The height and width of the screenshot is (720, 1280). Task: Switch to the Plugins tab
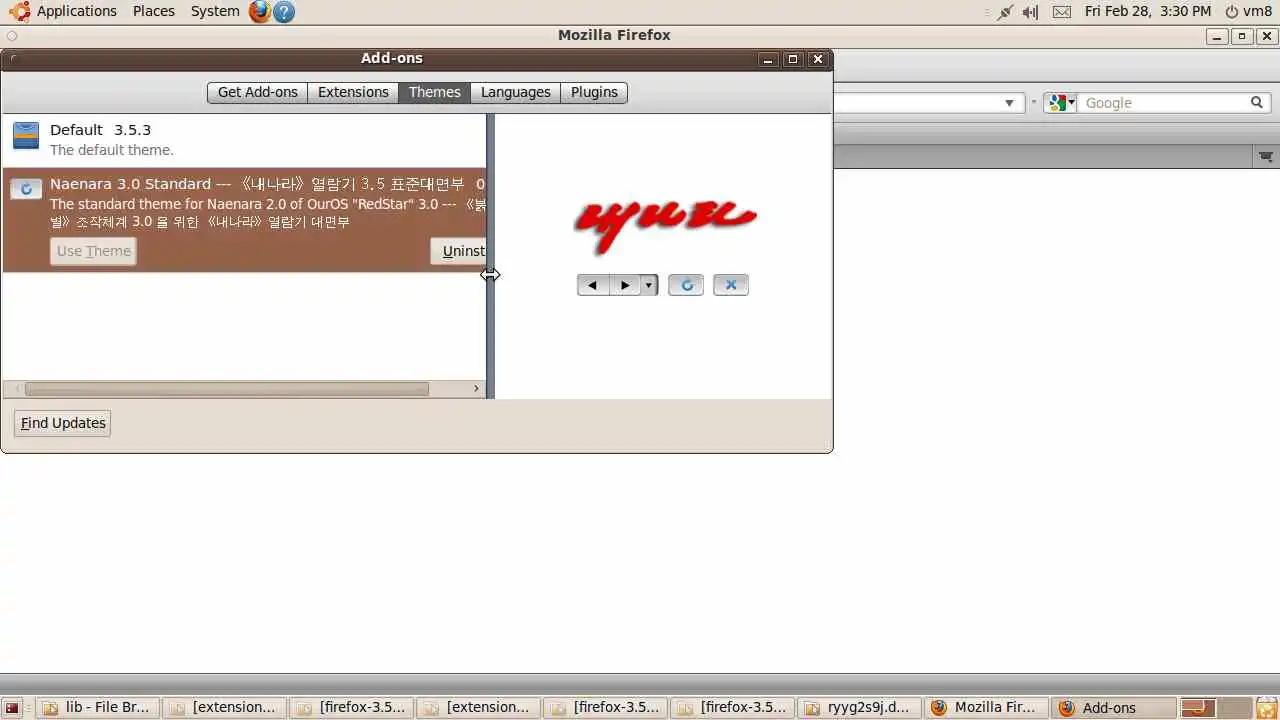click(594, 92)
